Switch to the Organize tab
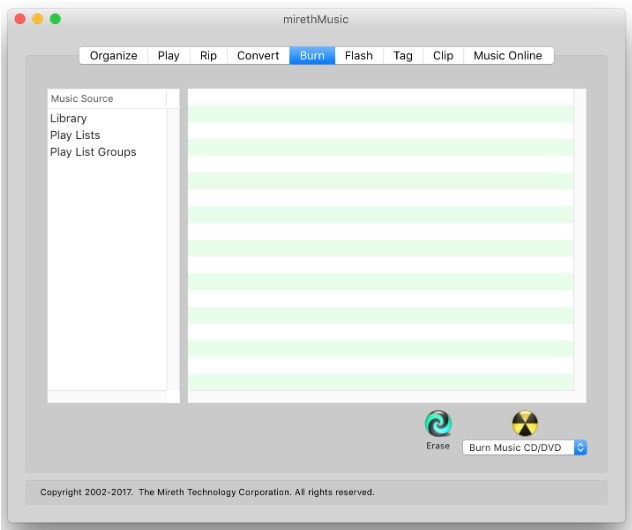Screen dimensions: 632x530 point(113,56)
